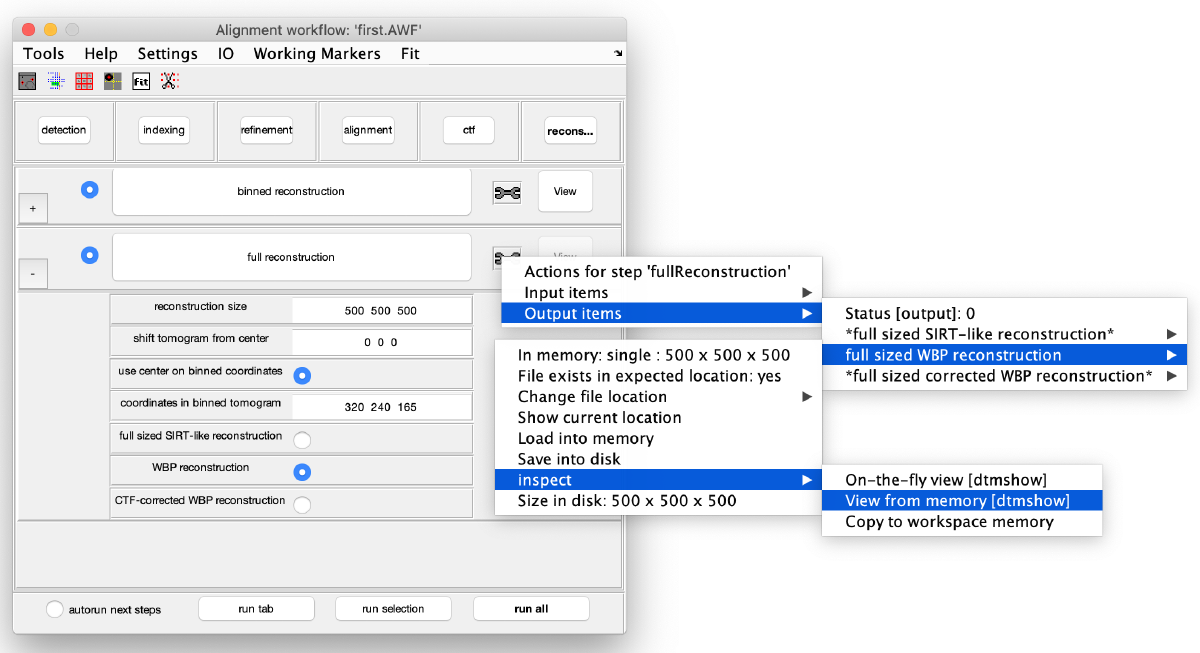Viewport: 1200px width, 653px height.
Task: Select the detection toolbar icon
Action: coord(27,80)
